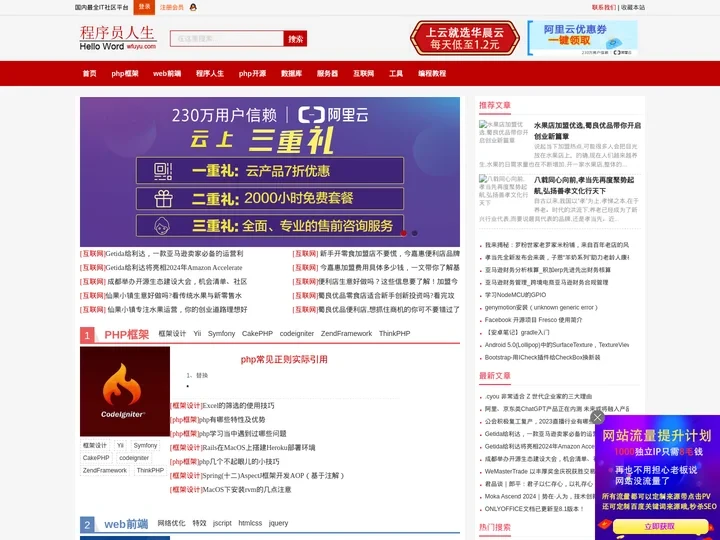The width and height of the screenshot is (720, 540).
Task: Open the web前端 navigation item
Action: click(167, 73)
